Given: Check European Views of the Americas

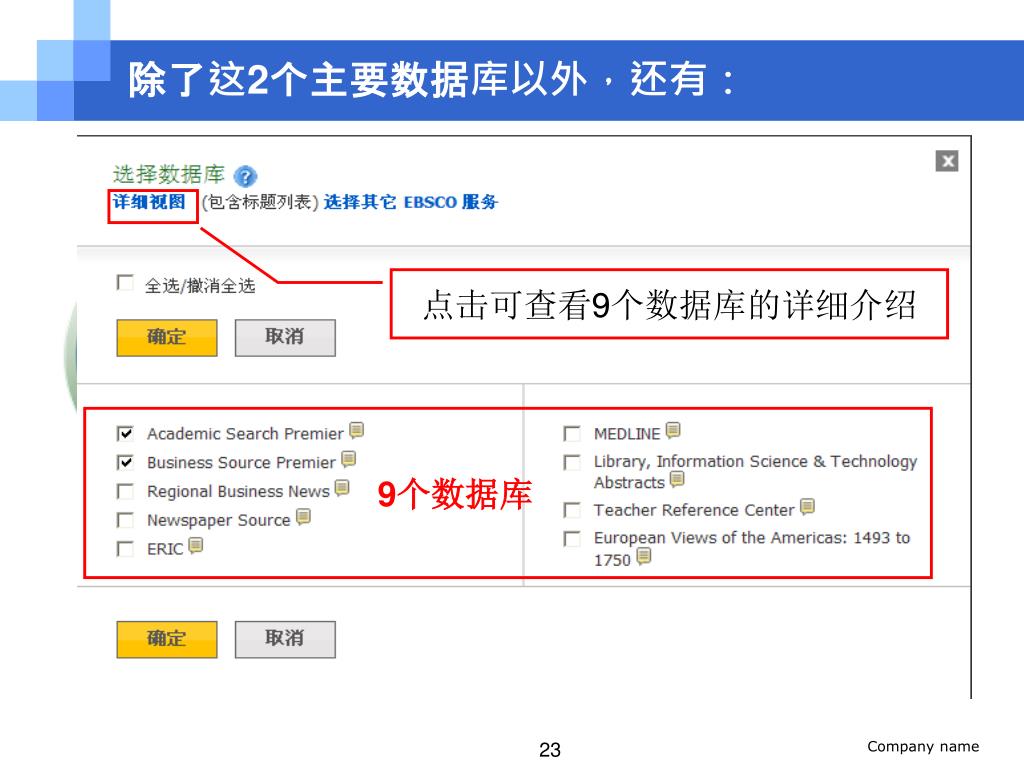Looking at the screenshot, I should pyautogui.click(x=572, y=539).
